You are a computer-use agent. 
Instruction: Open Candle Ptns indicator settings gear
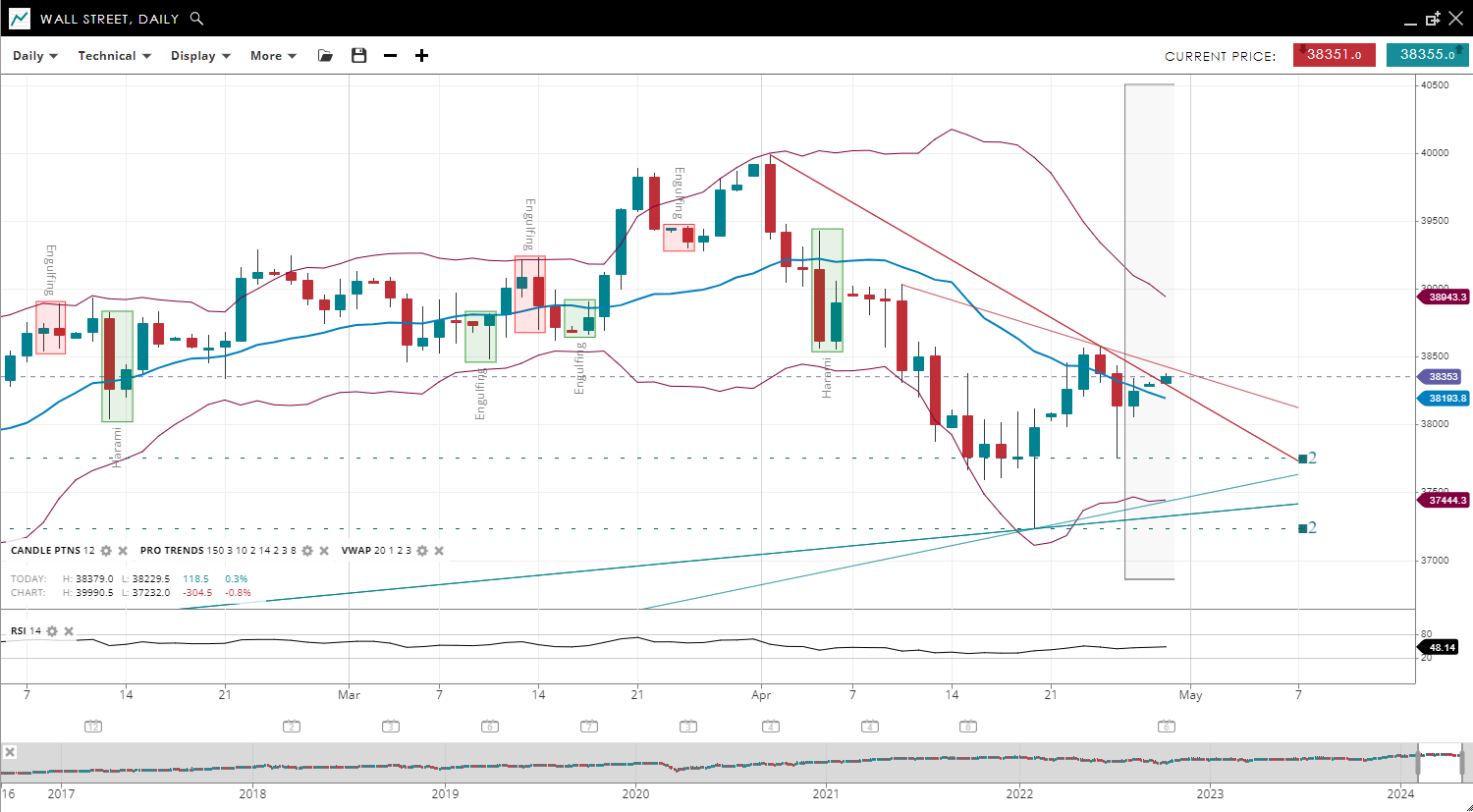coord(106,551)
